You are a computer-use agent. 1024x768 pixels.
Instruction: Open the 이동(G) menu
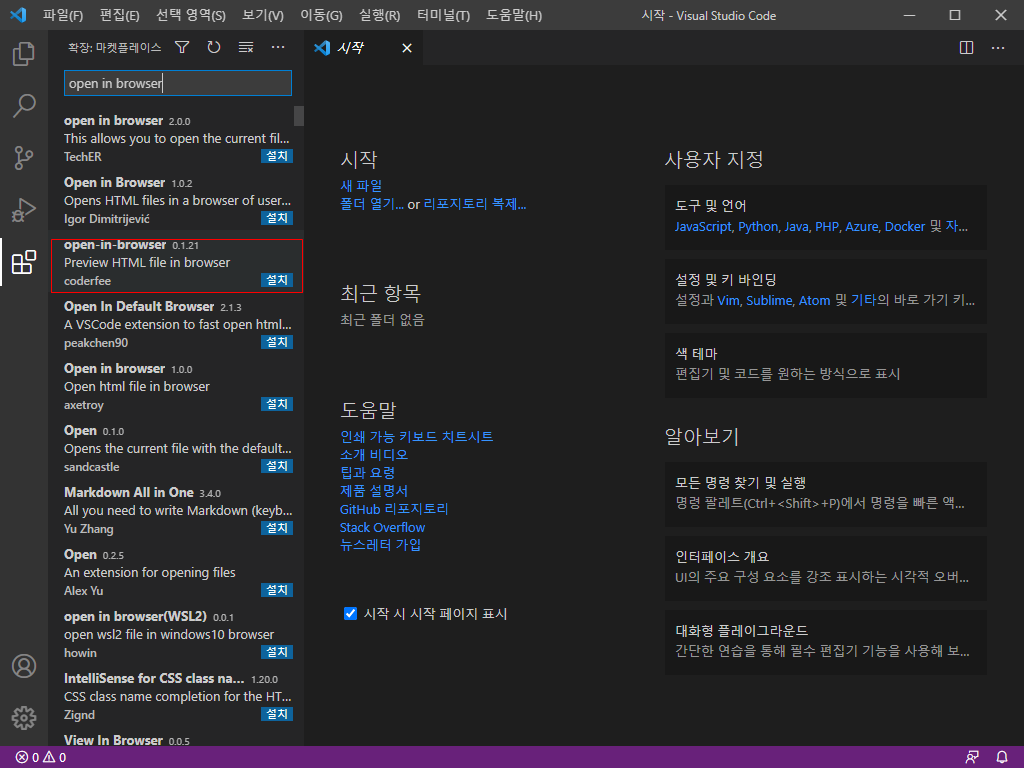(x=321, y=15)
